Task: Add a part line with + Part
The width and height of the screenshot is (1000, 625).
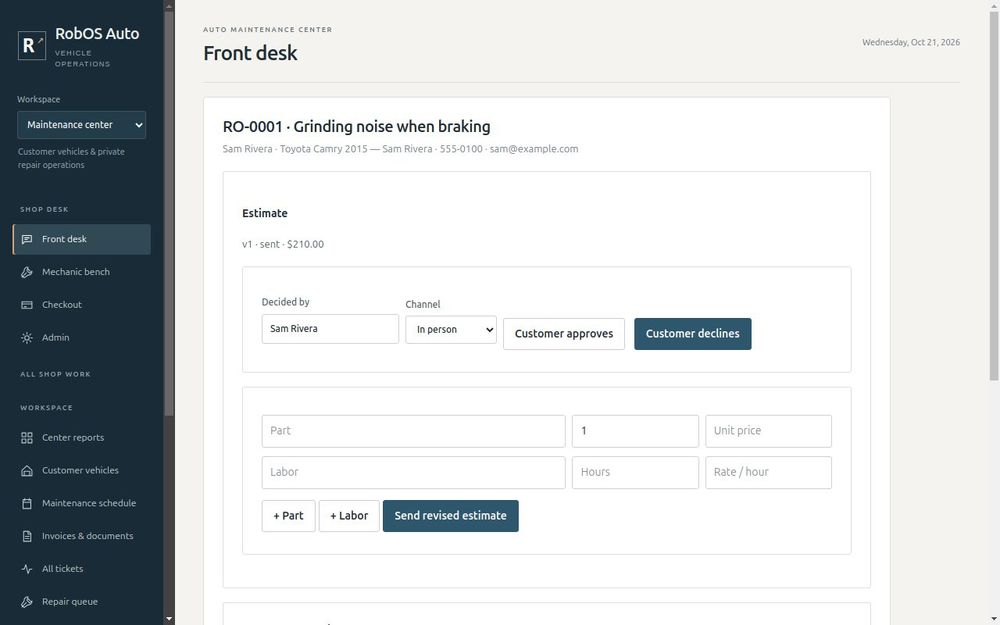Action: pos(288,516)
